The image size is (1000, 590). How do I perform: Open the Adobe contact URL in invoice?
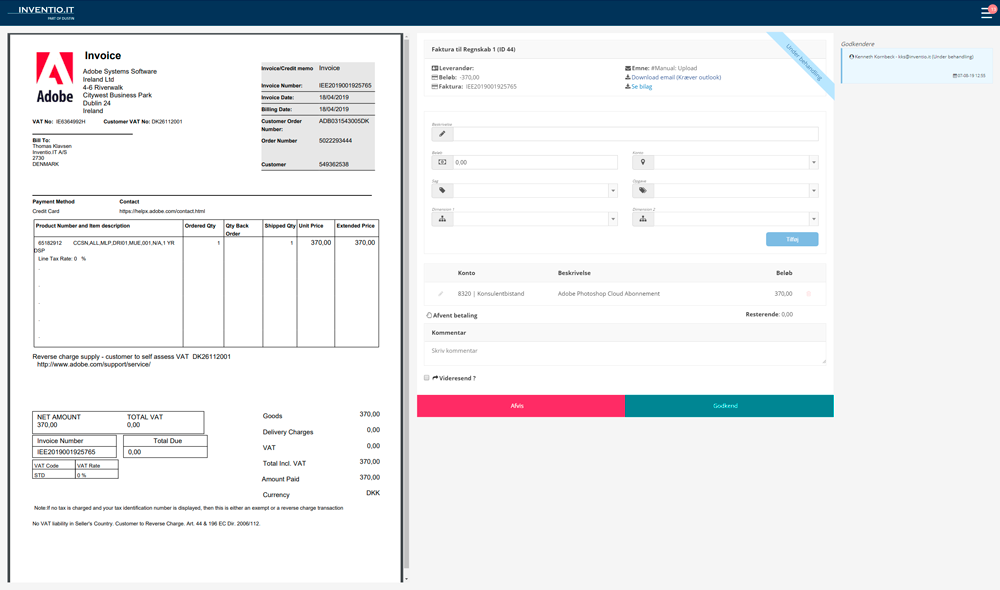point(162,211)
